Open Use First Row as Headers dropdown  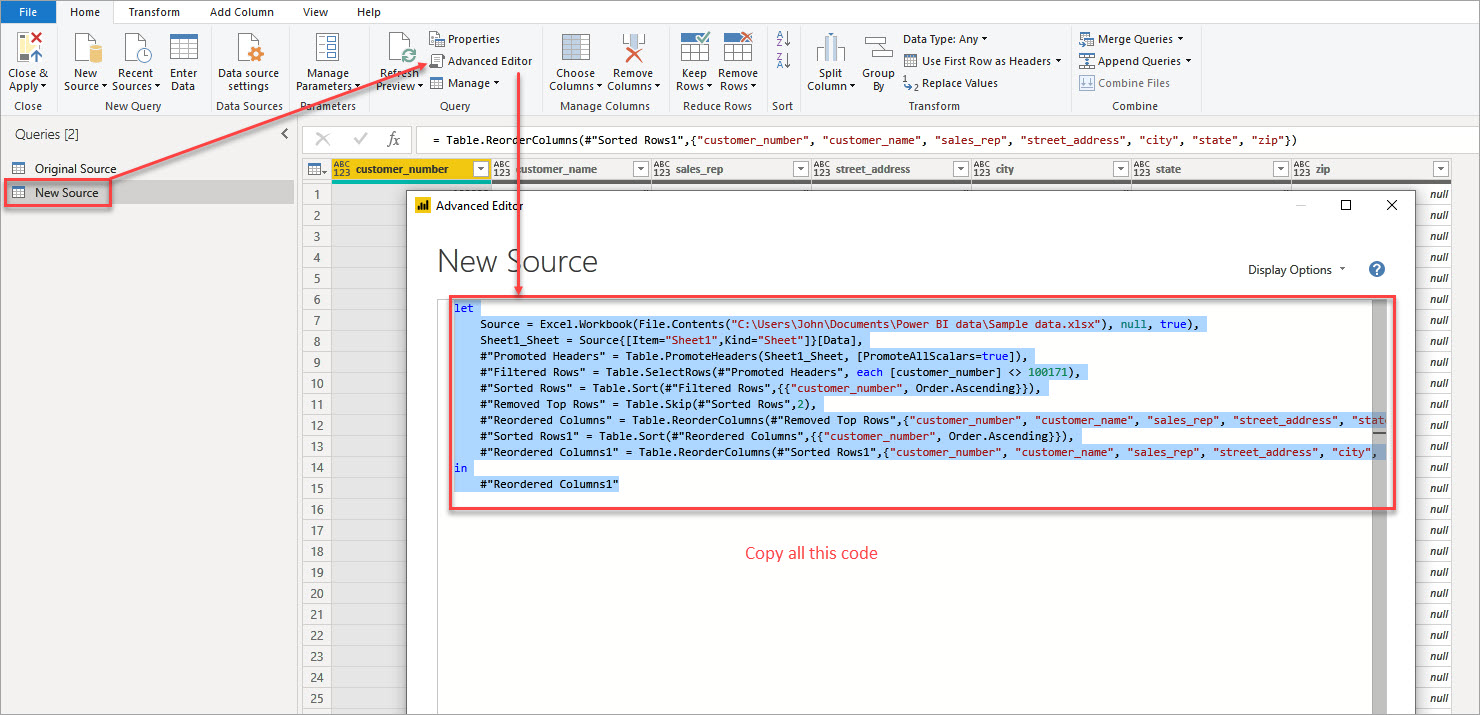982,61
